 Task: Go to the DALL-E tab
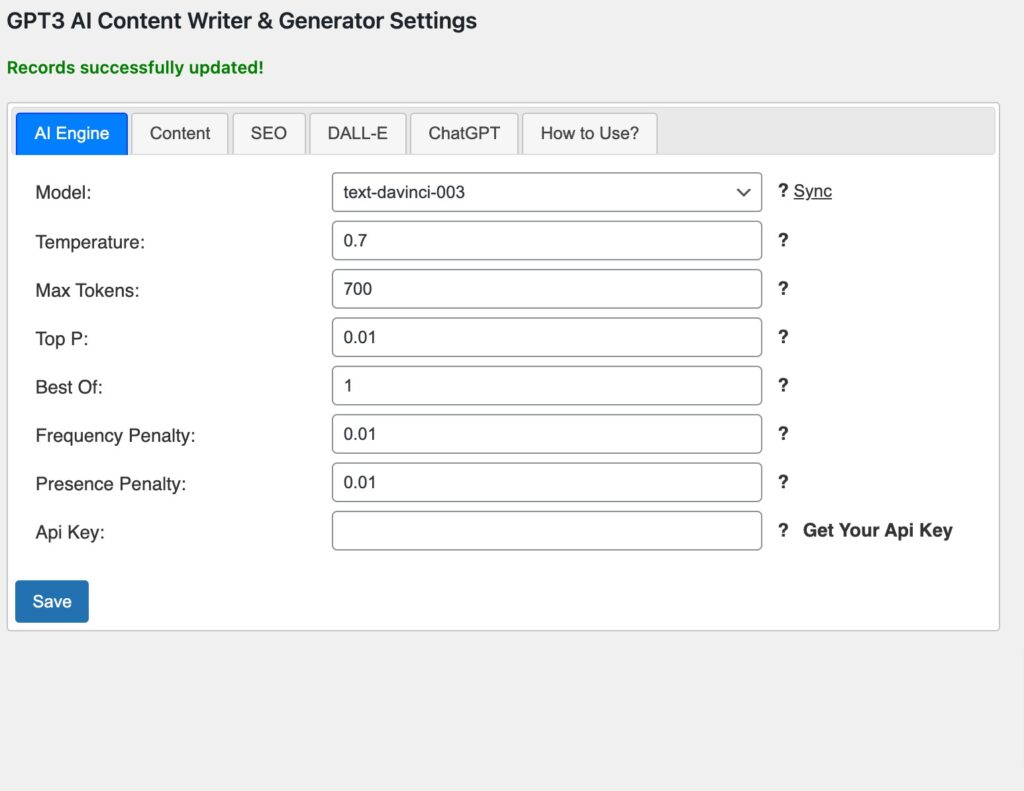coord(357,133)
